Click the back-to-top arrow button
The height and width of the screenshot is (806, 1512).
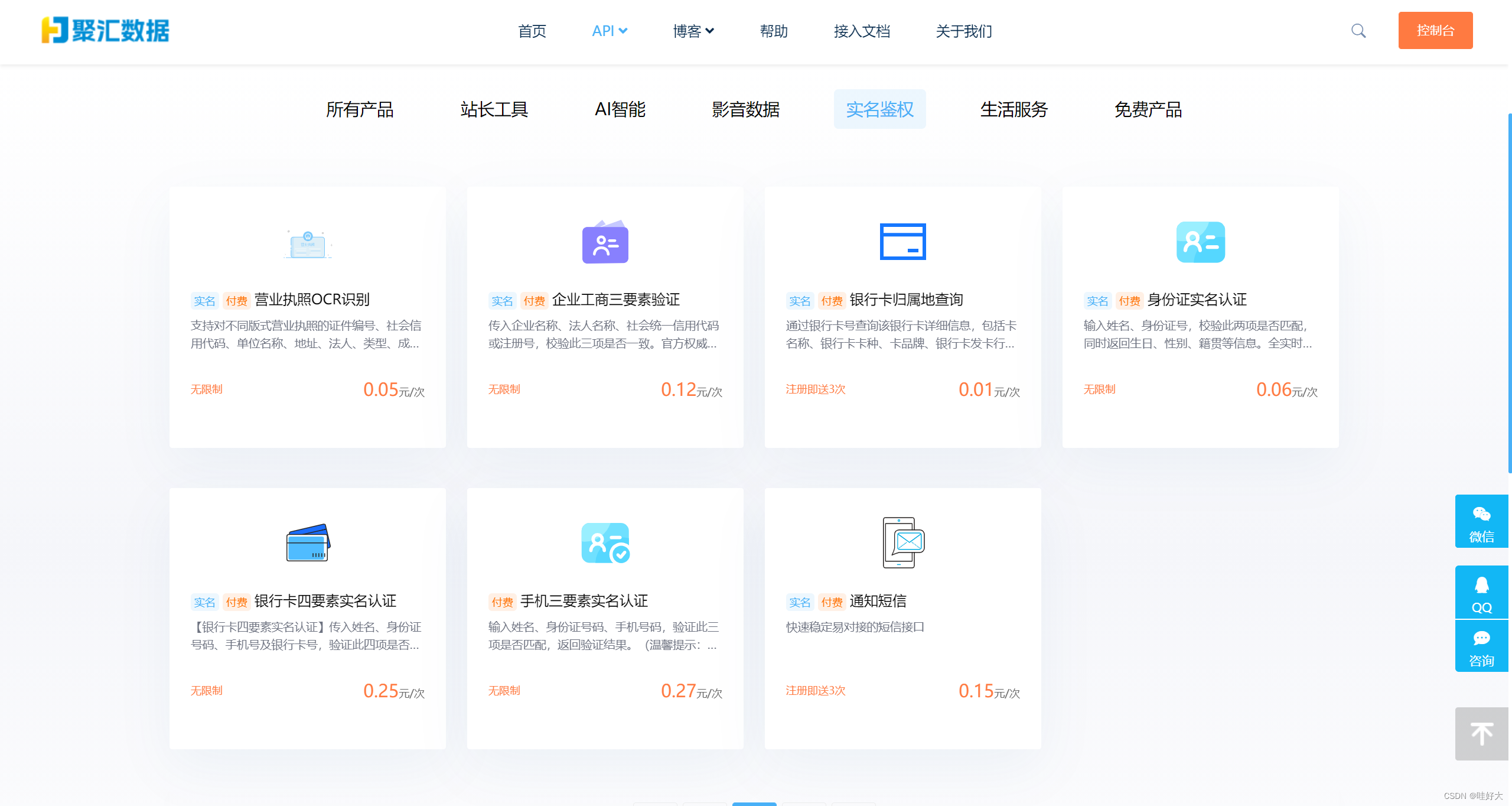[x=1481, y=734]
